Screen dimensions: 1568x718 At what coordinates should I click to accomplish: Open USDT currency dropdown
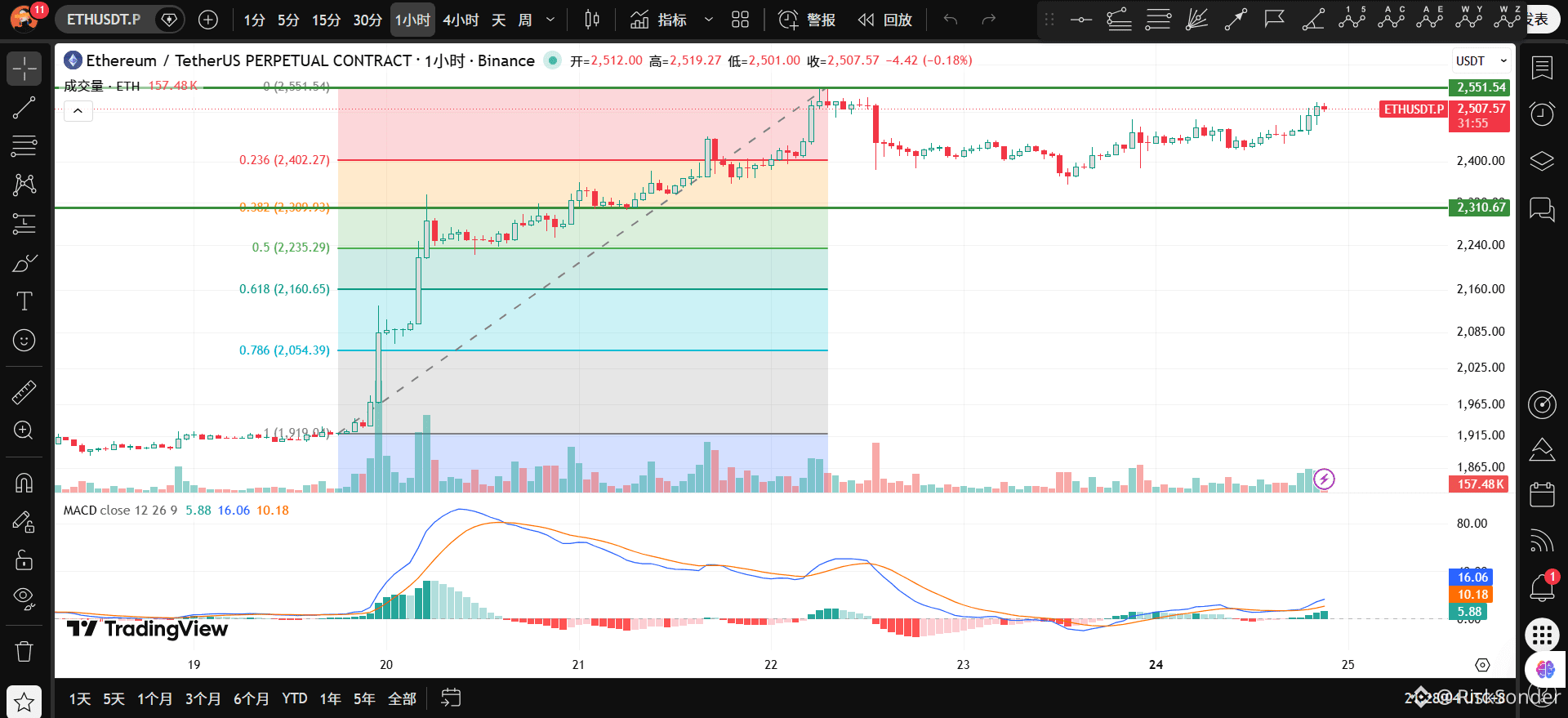click(x=1481, y=61)
